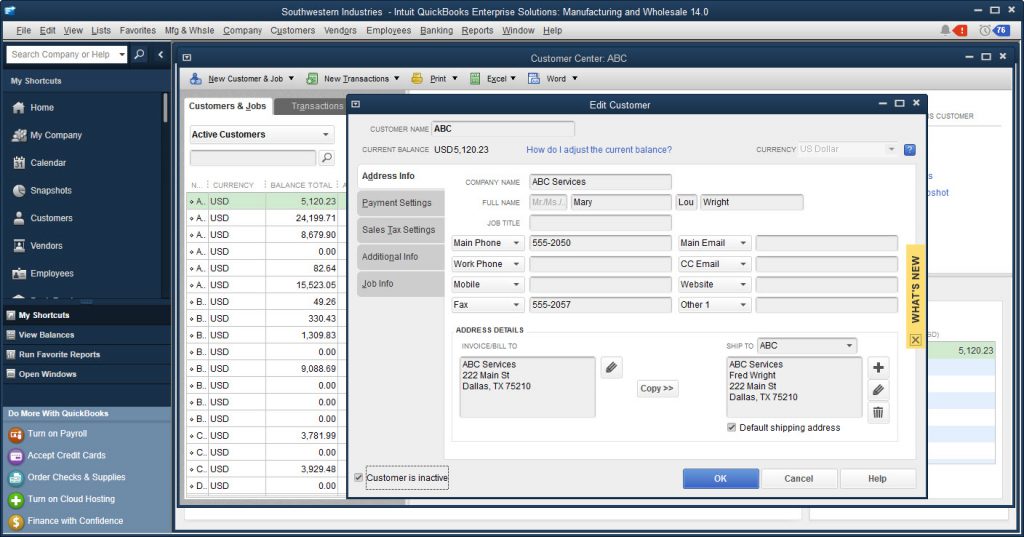Open 'How do I adjust the current balance?' link

point(599,150)
